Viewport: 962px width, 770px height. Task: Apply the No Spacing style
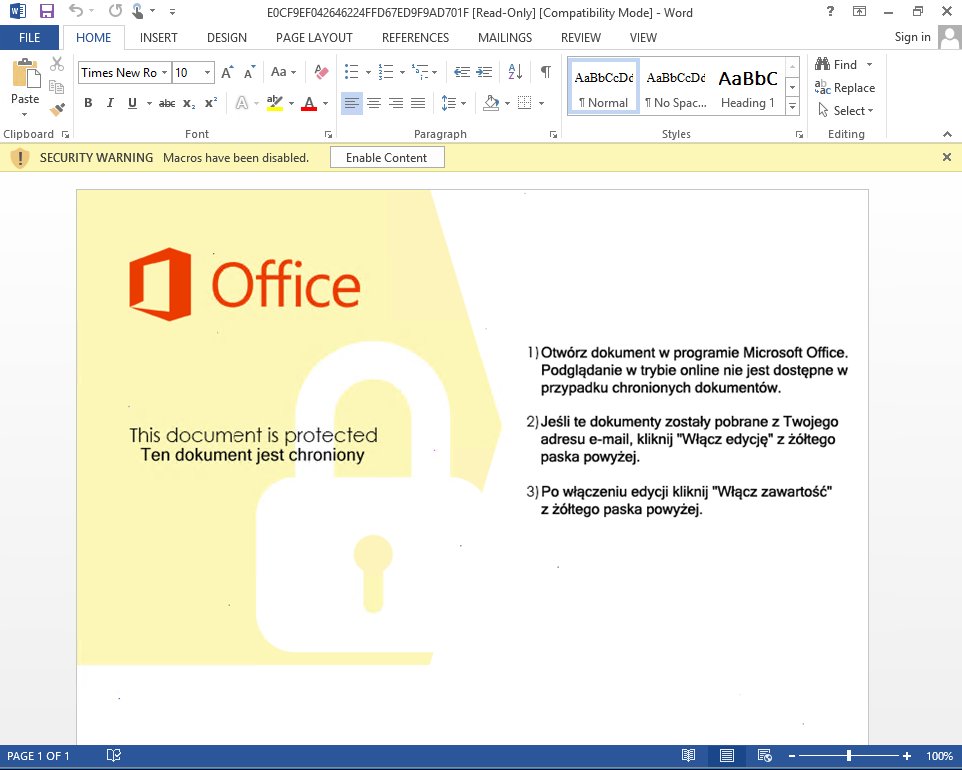pyautogui.click(x=676, y=86)
